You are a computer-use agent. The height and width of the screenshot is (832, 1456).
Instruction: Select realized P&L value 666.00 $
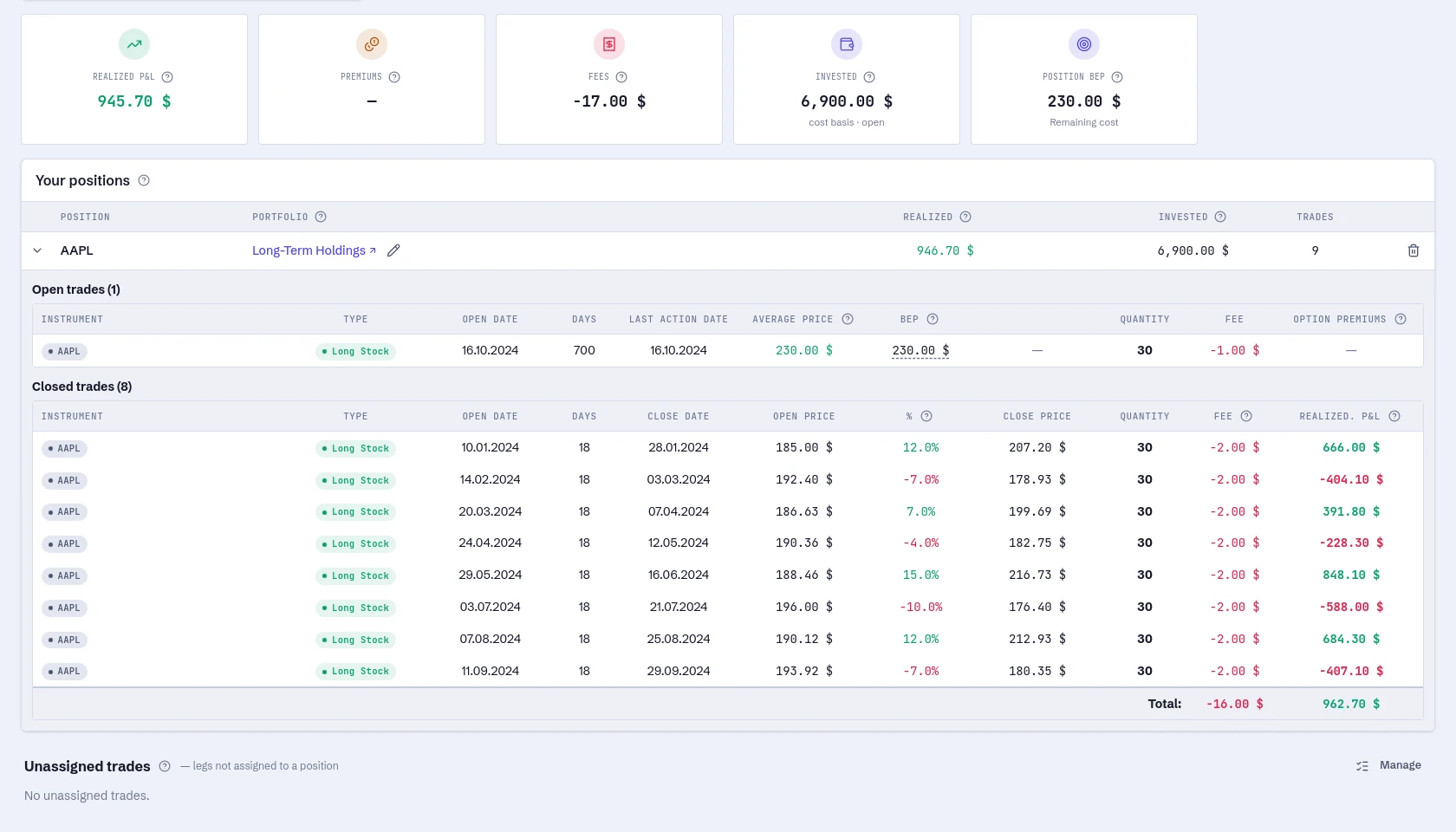coord(1351,448)
